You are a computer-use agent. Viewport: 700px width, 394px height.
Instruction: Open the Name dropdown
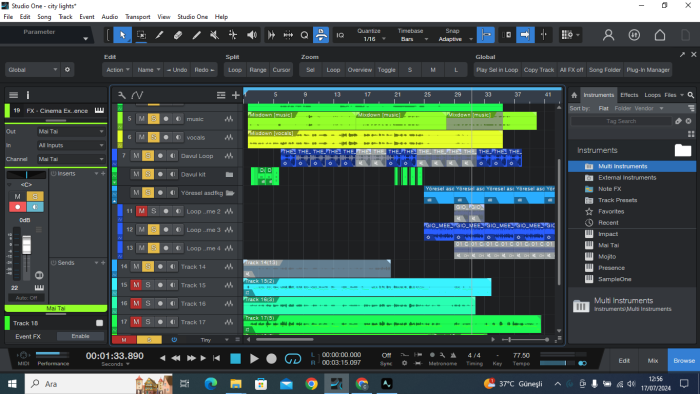[x=149, y=70]
